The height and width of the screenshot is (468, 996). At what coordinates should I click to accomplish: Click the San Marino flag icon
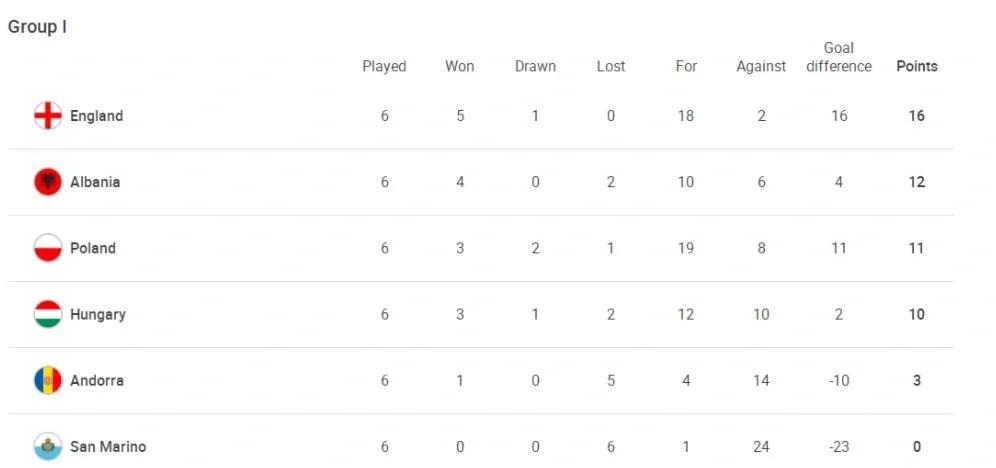48,446
